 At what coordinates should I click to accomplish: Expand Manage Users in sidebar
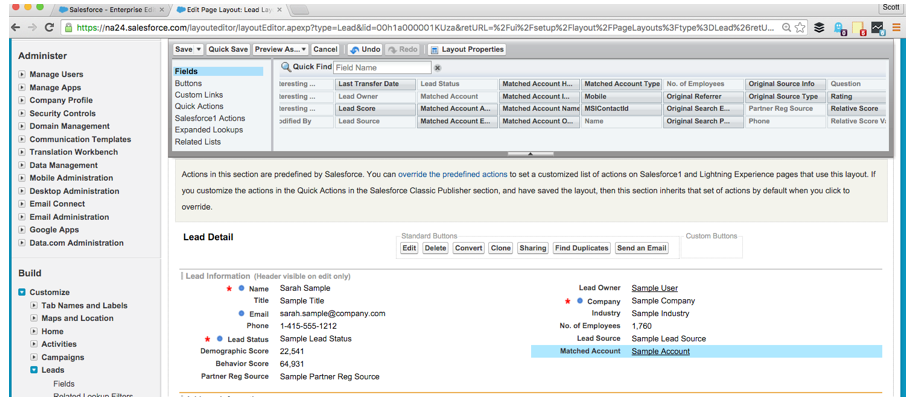coord(22,75)
